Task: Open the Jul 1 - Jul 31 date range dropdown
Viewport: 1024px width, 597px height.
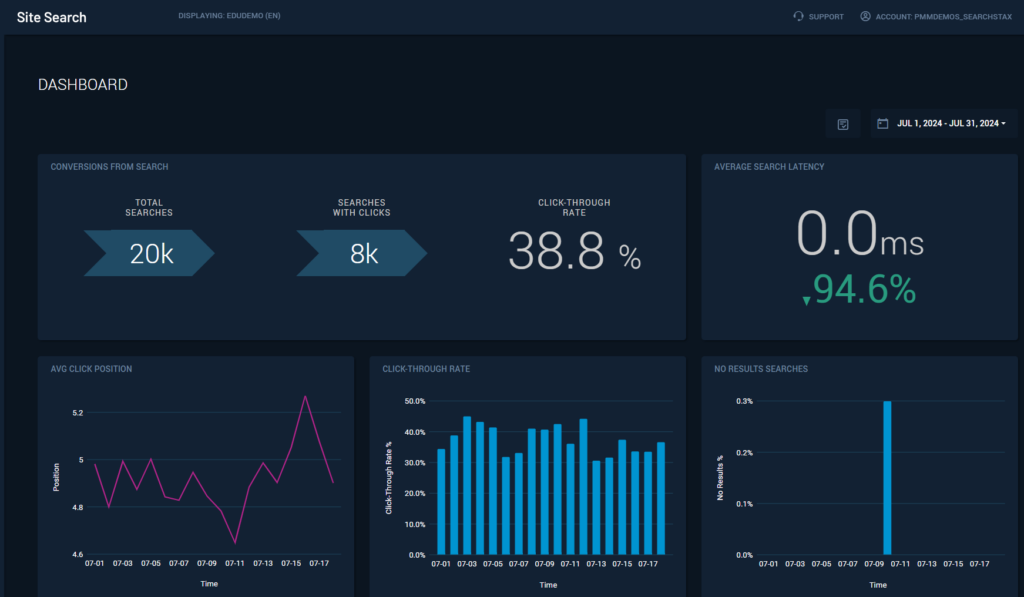Action: click(944, 123)
